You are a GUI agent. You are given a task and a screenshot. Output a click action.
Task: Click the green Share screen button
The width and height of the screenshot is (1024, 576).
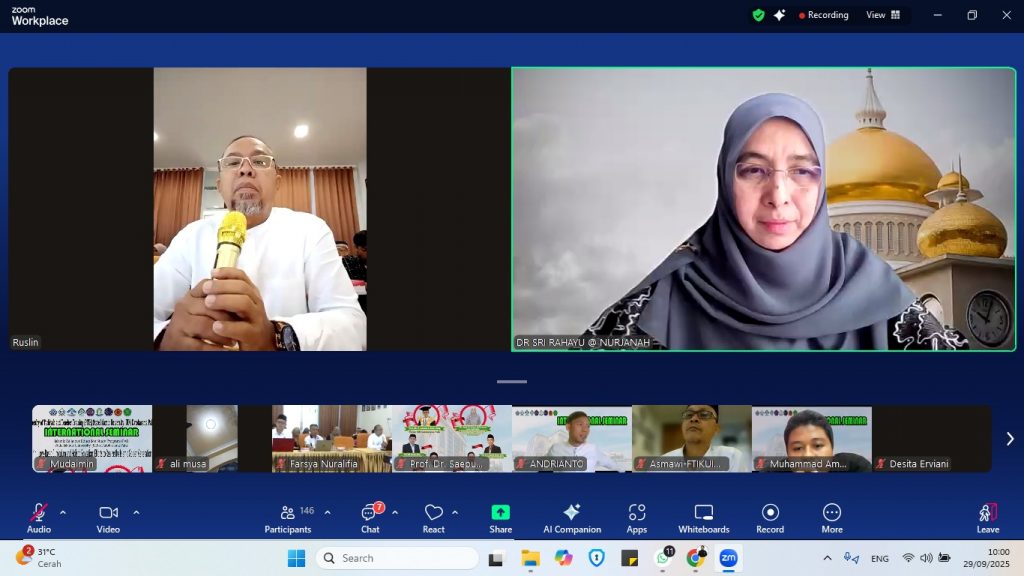point(500,516)
